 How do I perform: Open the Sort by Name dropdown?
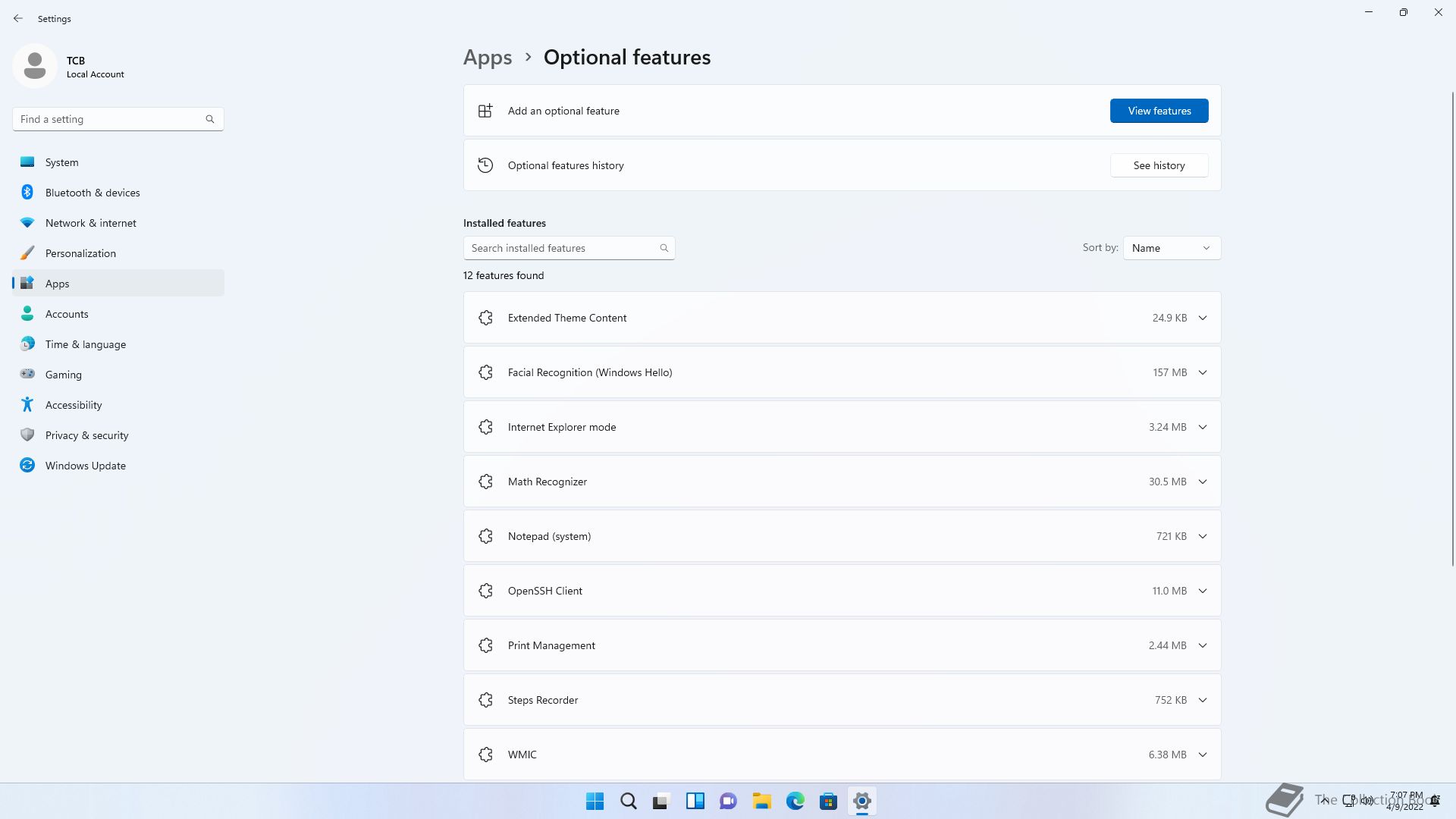1172,248
